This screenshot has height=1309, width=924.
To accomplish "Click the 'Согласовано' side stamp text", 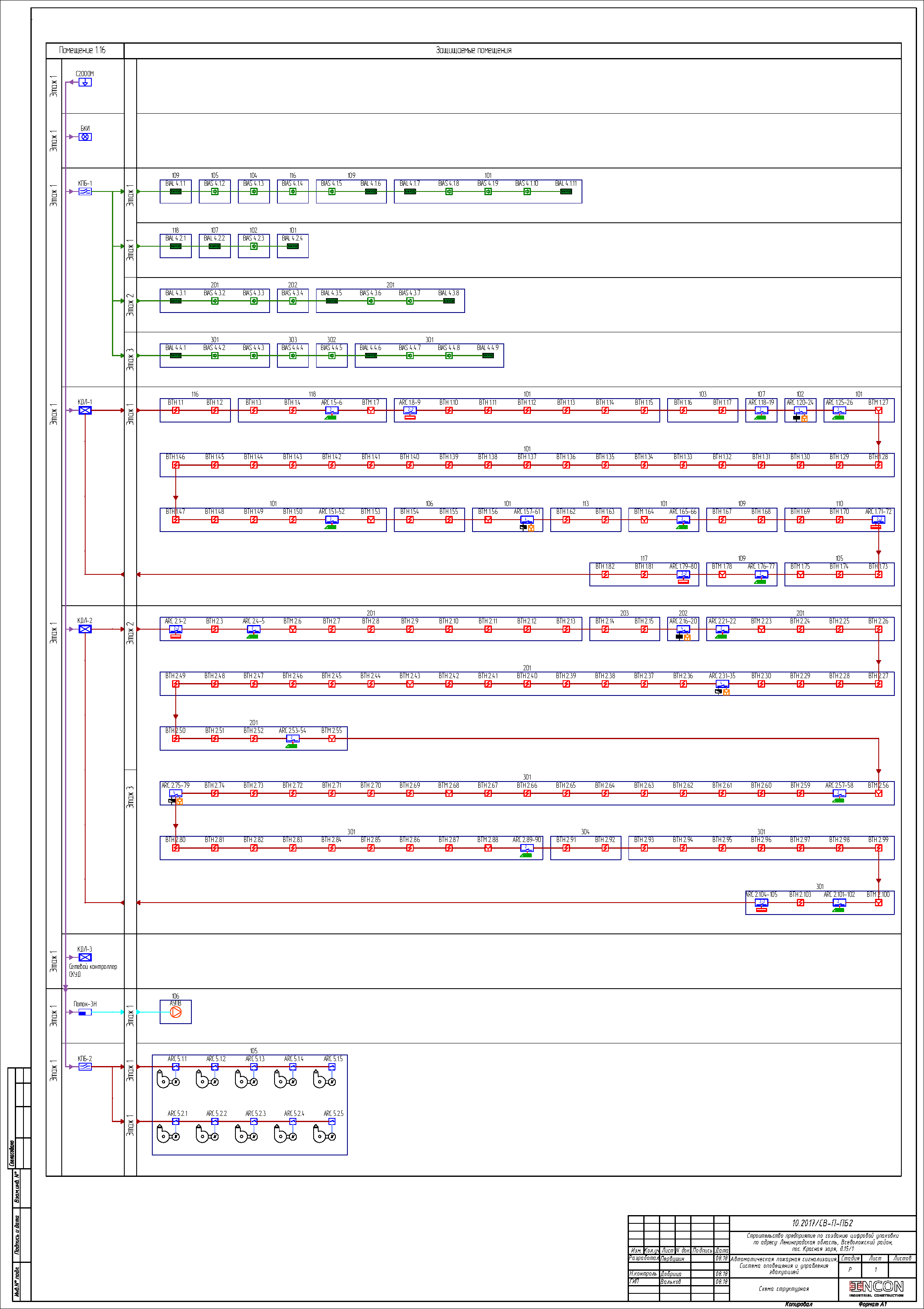I will coord(12,1153).
